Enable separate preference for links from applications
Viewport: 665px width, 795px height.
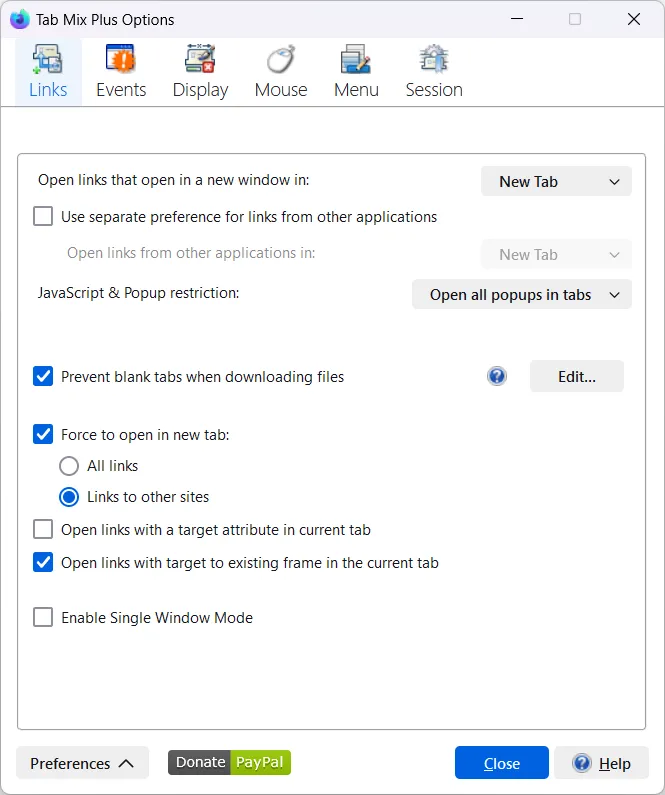pyautogui.click(x=43, y=216)
